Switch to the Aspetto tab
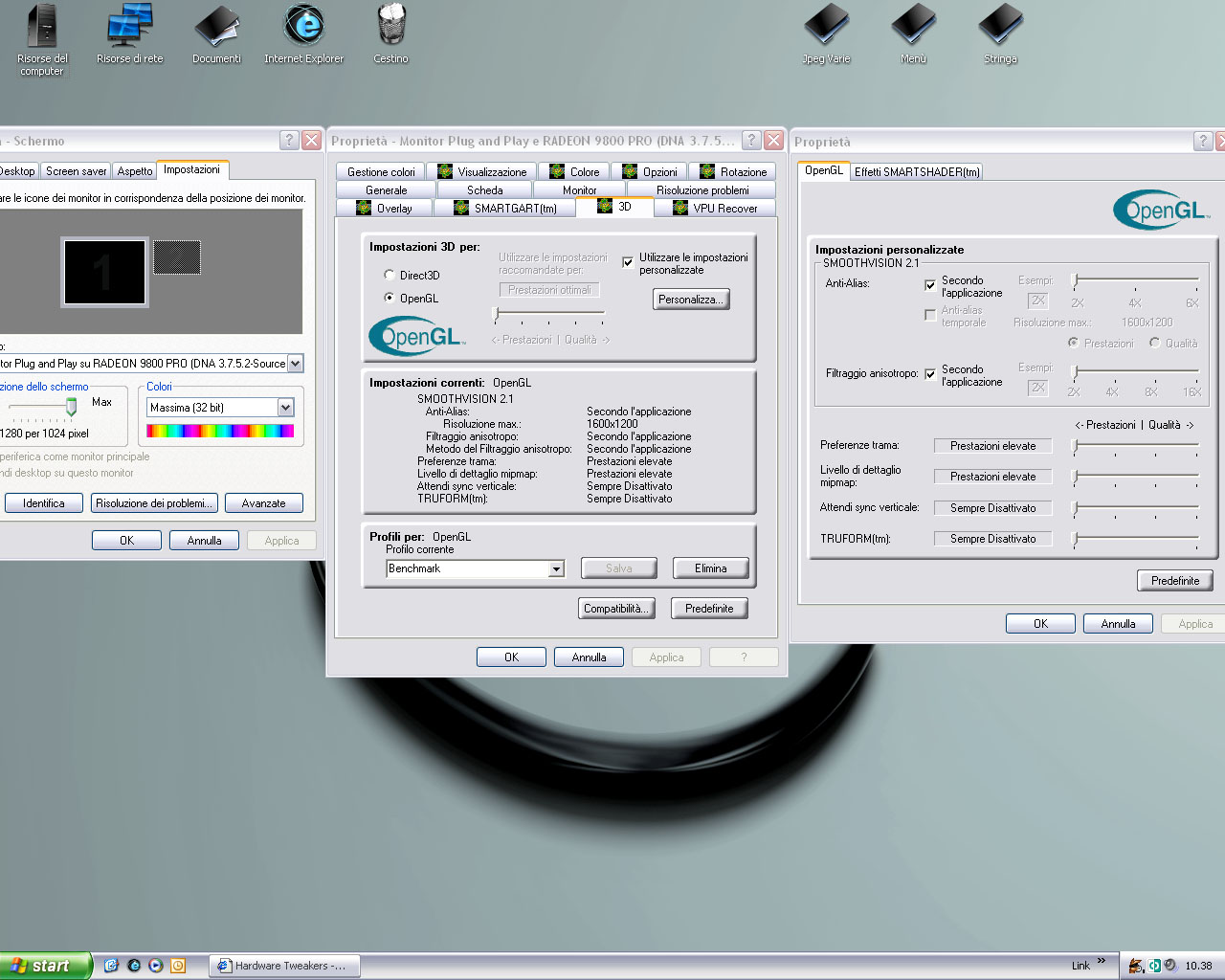 point(135,171)
